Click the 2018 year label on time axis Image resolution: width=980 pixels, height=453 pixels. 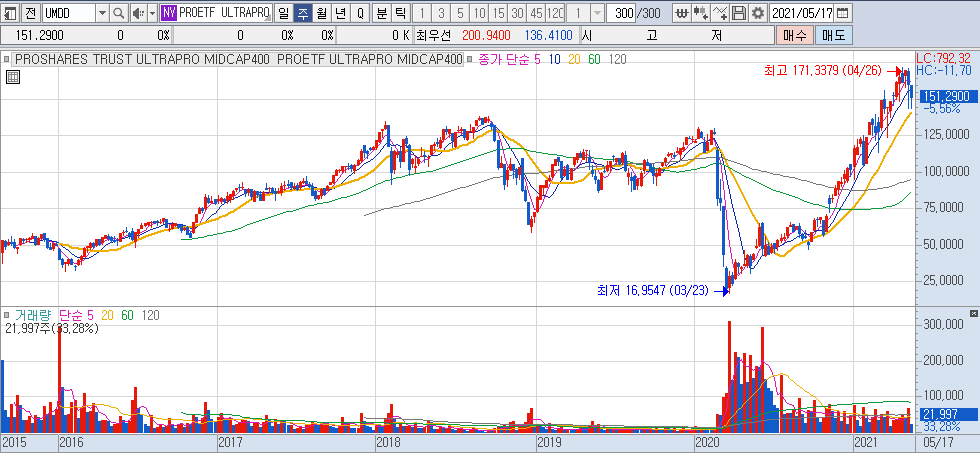(x=389, y=442)
